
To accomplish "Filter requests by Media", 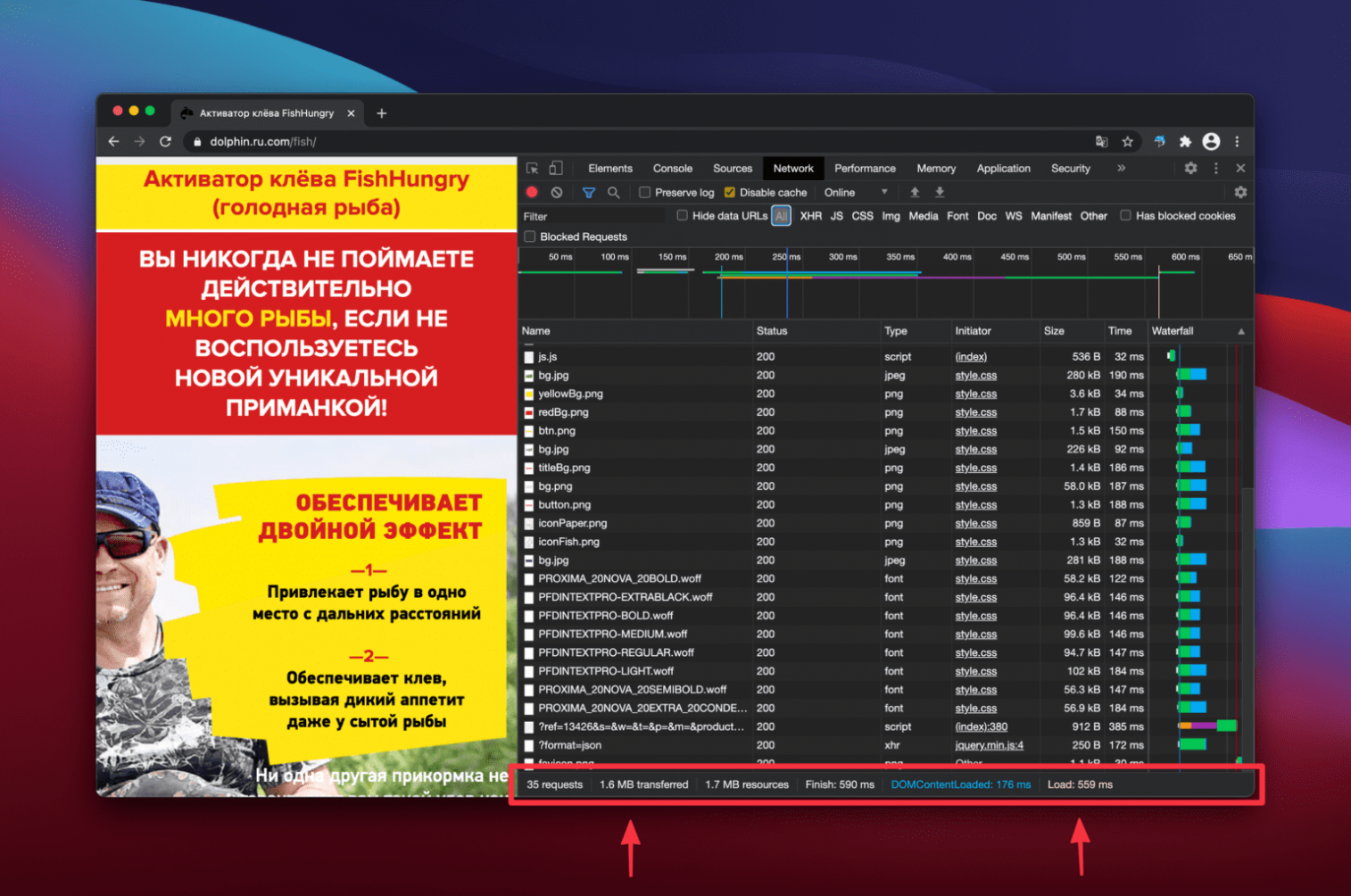I will pos(924,216).
